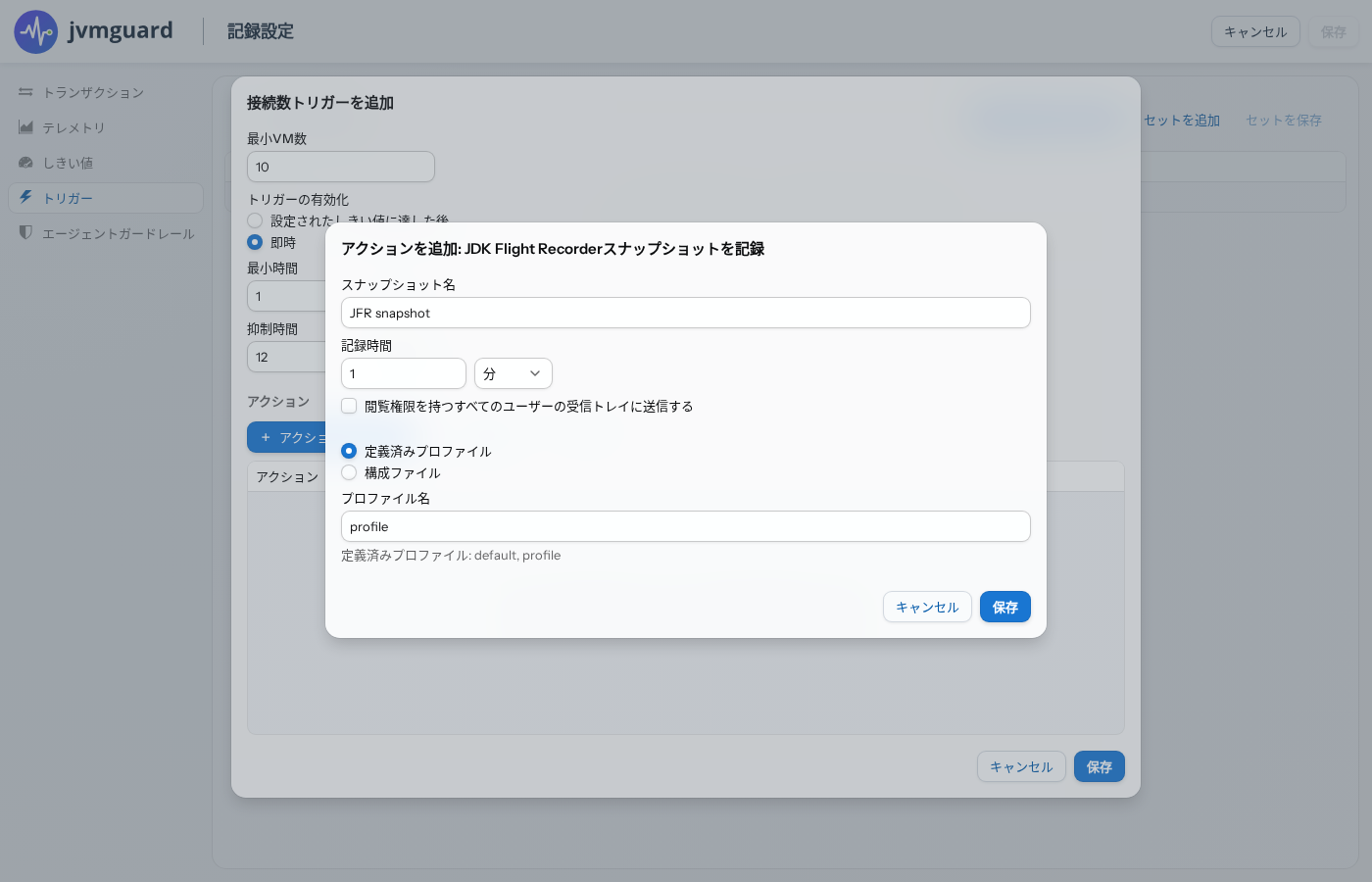The image size is (1372, 882).
Task: Select the 定義済みプロファイル radio option
Action: point(349,451)
